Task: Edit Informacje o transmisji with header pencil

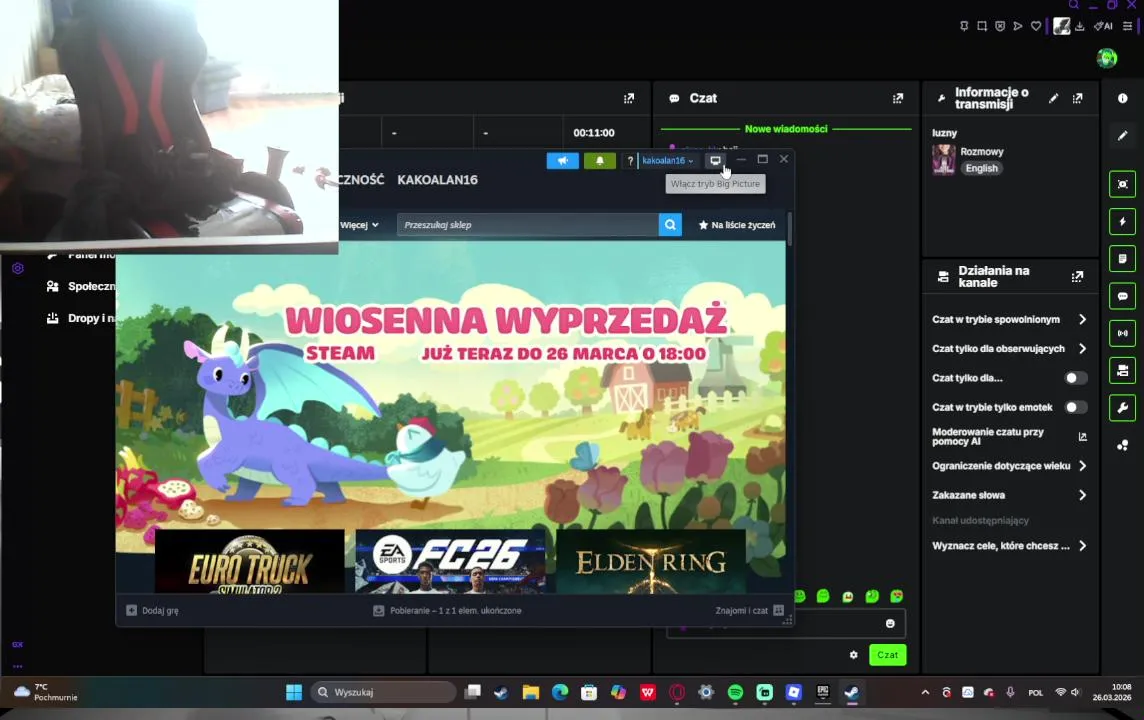Action: coord(1054,98)
